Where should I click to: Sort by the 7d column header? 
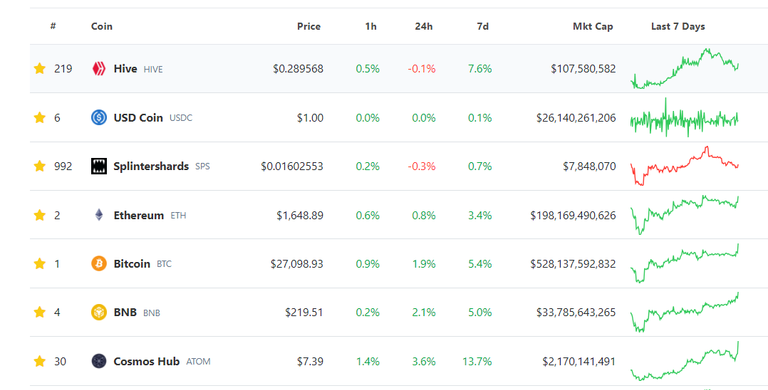point(483,26)
